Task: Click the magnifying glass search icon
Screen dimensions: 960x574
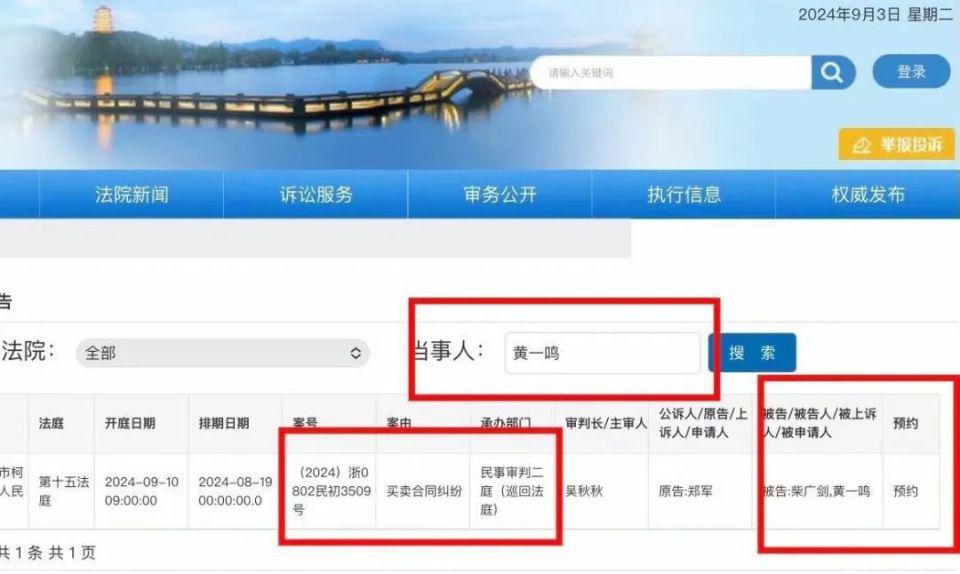Action: (x=832, y=73)
